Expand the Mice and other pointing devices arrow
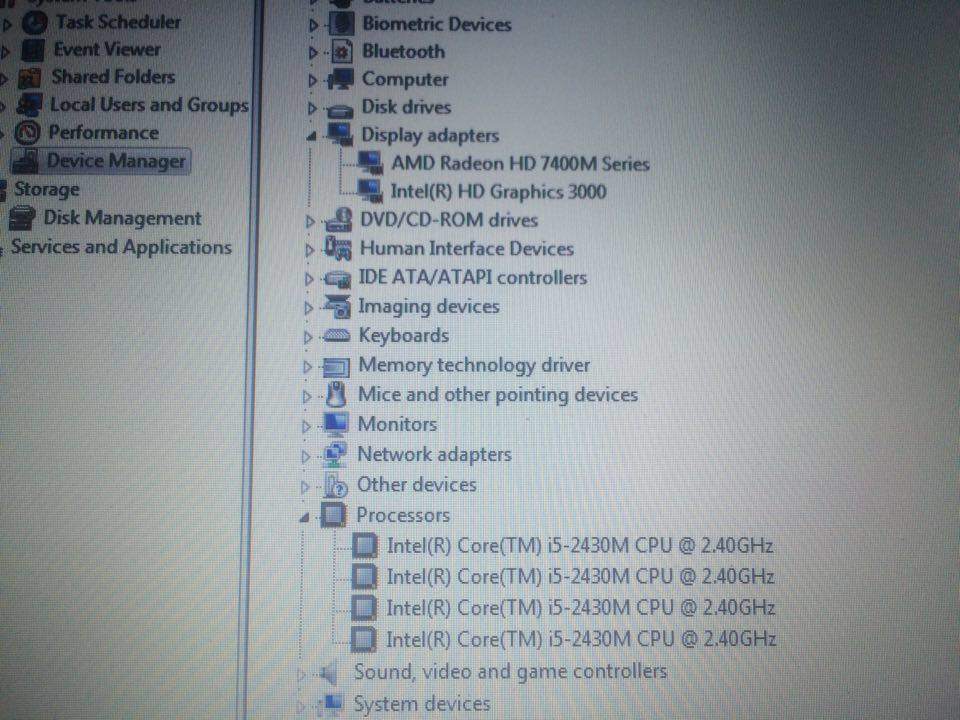The height and width of the screenshot is (720, 960). pyautogui.click(x=306, y=397)
